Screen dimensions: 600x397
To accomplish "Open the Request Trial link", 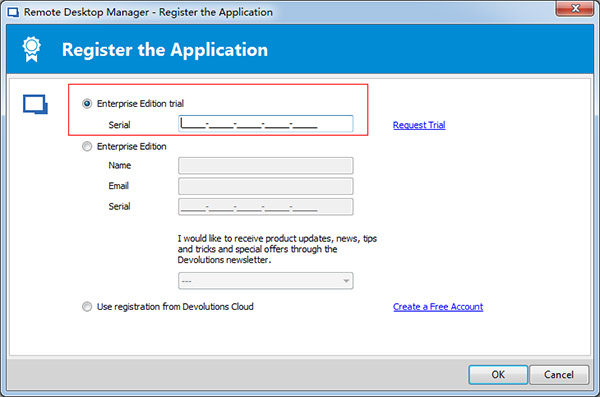I will coord(419,125).
